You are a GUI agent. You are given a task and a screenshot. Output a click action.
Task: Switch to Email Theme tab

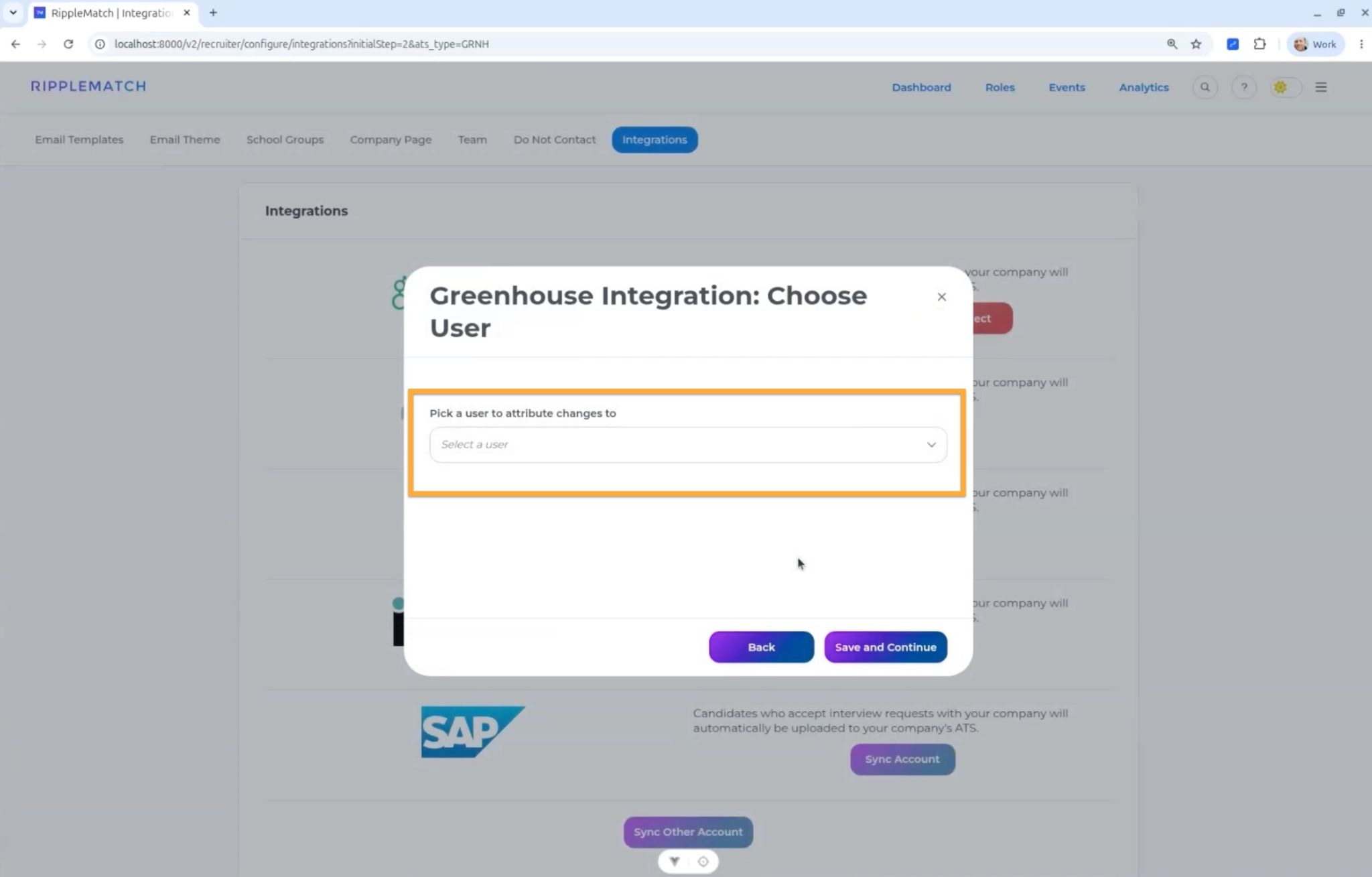point(185,140)
